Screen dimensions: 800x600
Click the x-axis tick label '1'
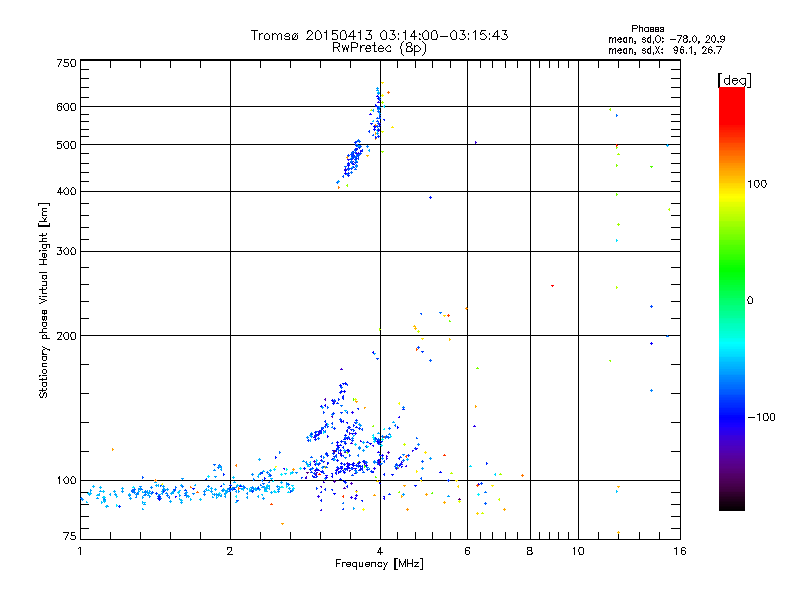[80, 551]
